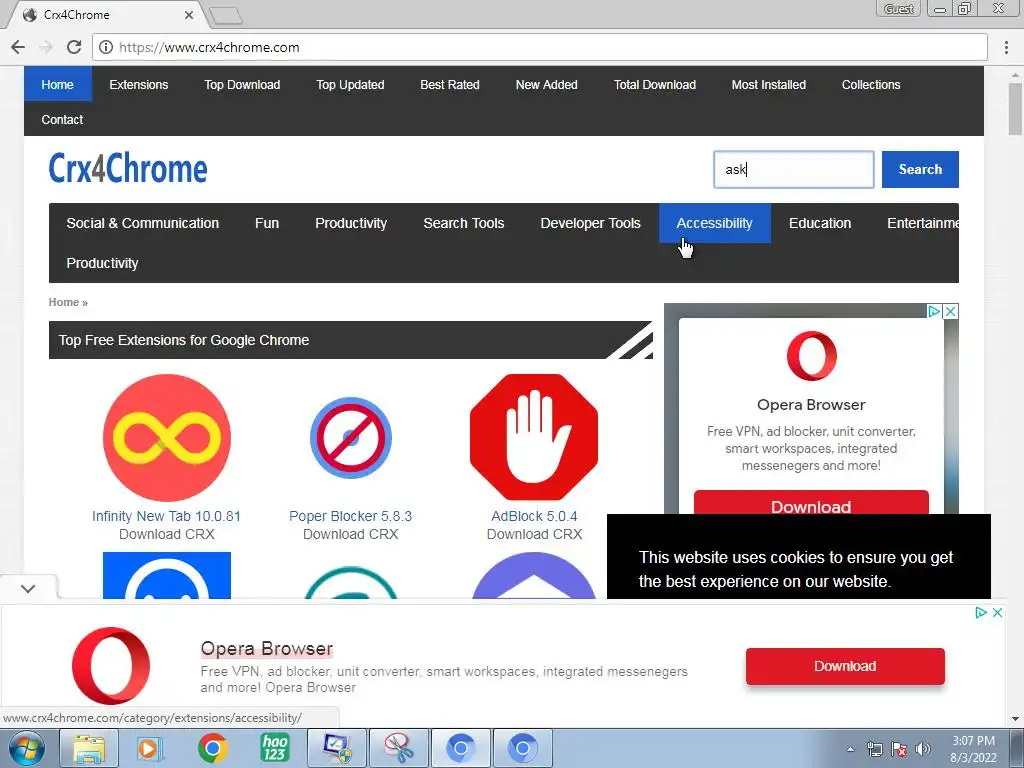Click Download CRX under Infinity New Tab
The image size is (1024, 768).
click(x=167, y=534)
